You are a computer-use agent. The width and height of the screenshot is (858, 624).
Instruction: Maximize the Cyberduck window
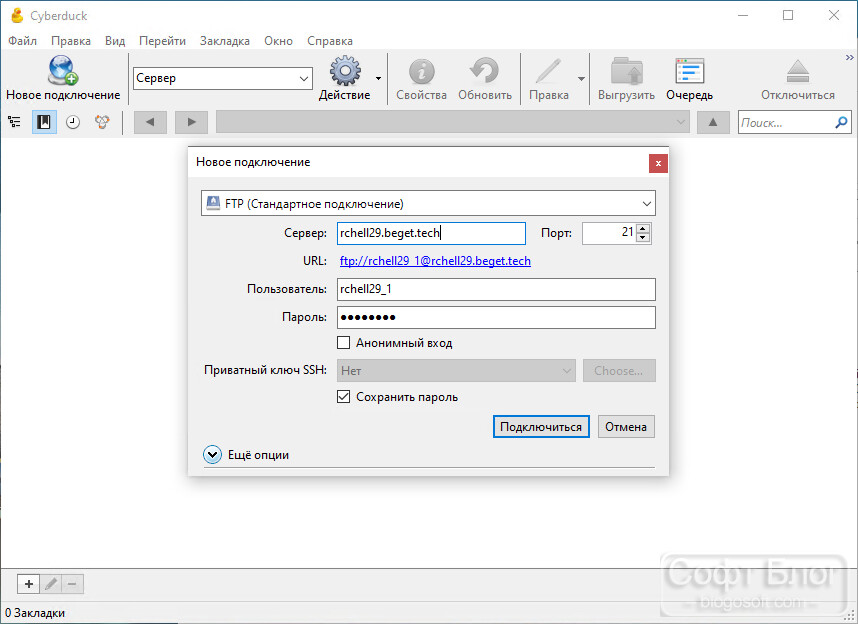pos(788,15)
